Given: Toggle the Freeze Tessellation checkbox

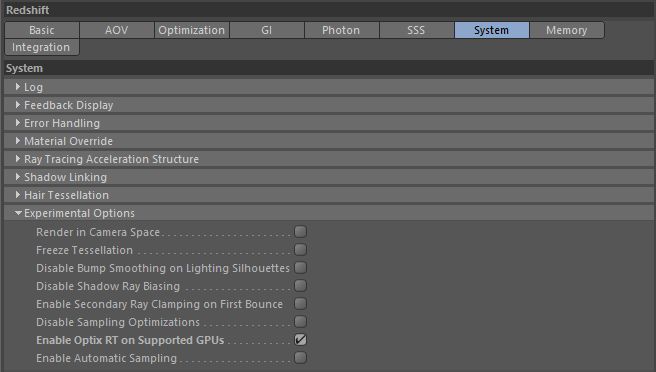Looking at the screenshot, I should click(300, 249).
